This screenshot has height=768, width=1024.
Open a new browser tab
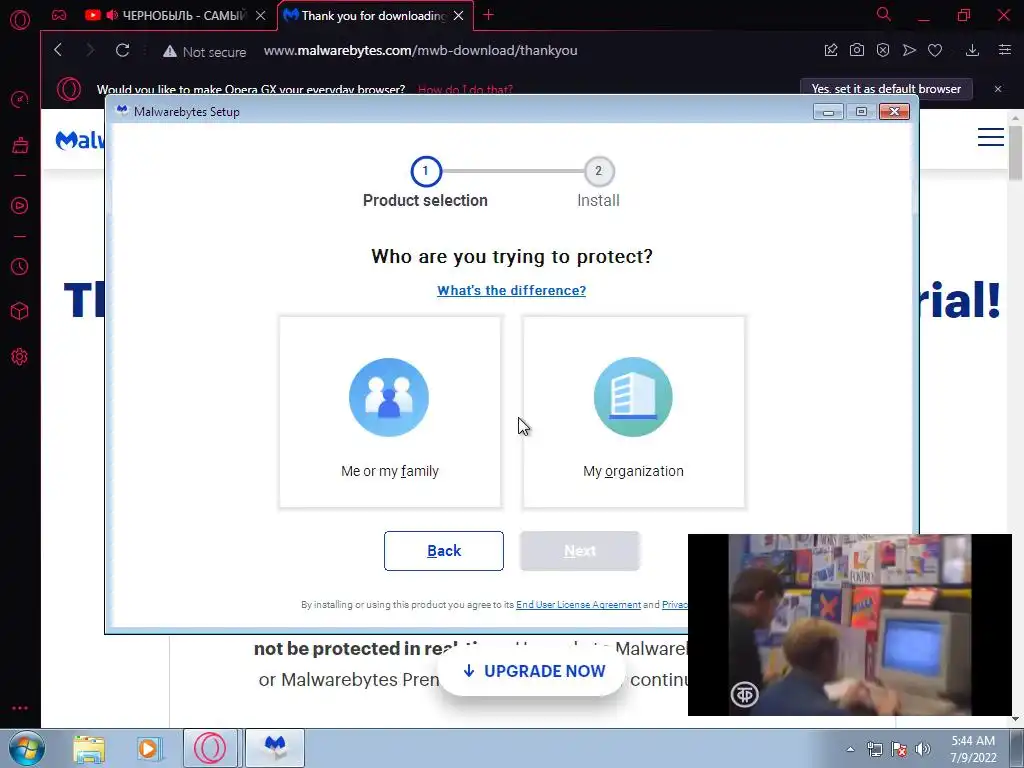[x=488, y=14]
